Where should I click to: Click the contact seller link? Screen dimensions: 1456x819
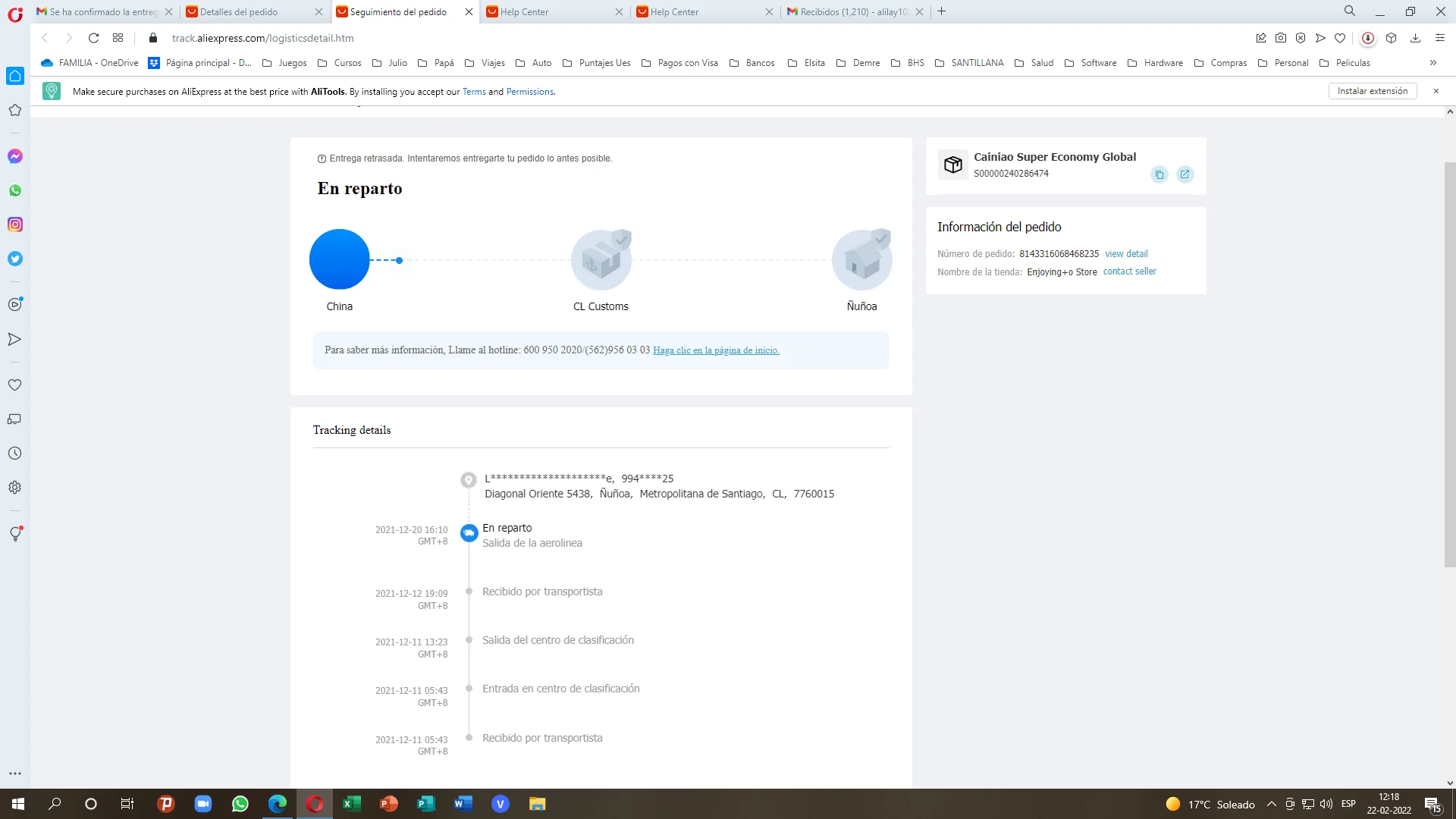click(1129, 271)
